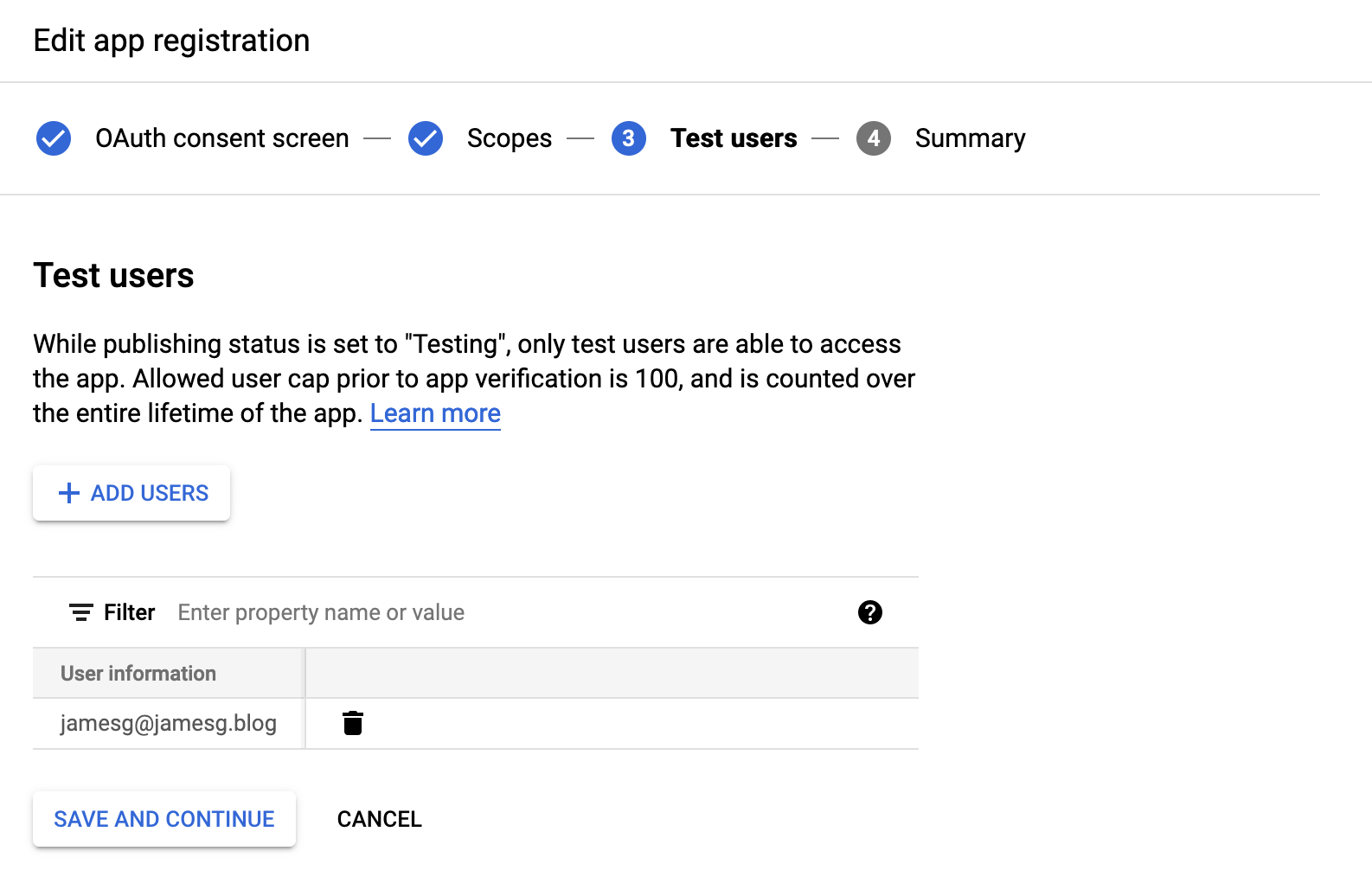
Task: Select the Test users step label
Action: pos(734,138)
